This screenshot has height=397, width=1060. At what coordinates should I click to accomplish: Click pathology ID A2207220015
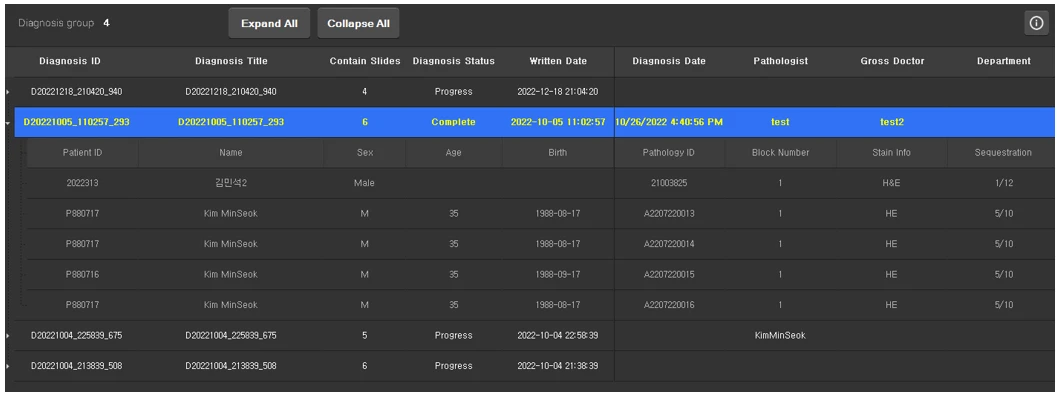pos(669,275)
